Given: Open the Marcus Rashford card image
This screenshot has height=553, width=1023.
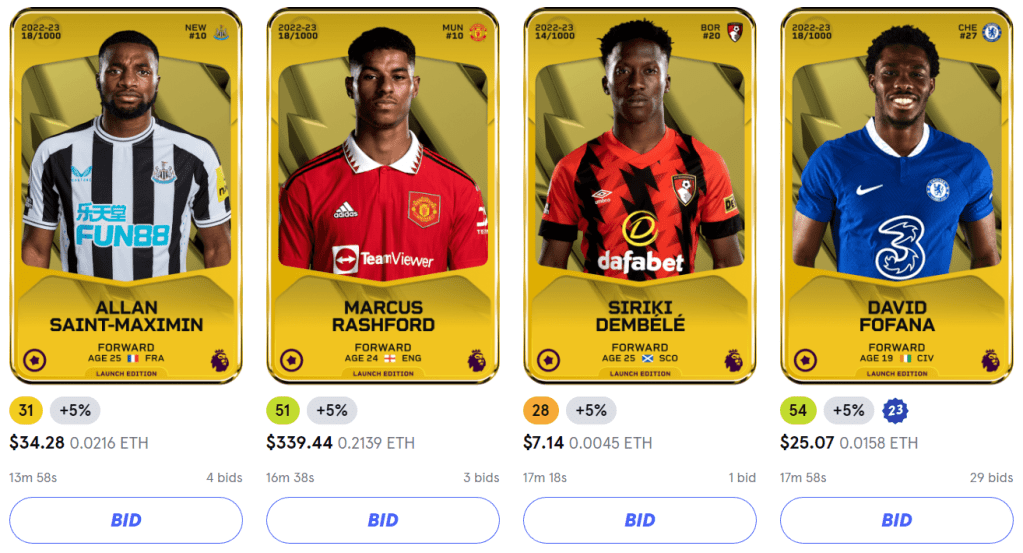Looking at the screenshot, I should tap(383, 196).
